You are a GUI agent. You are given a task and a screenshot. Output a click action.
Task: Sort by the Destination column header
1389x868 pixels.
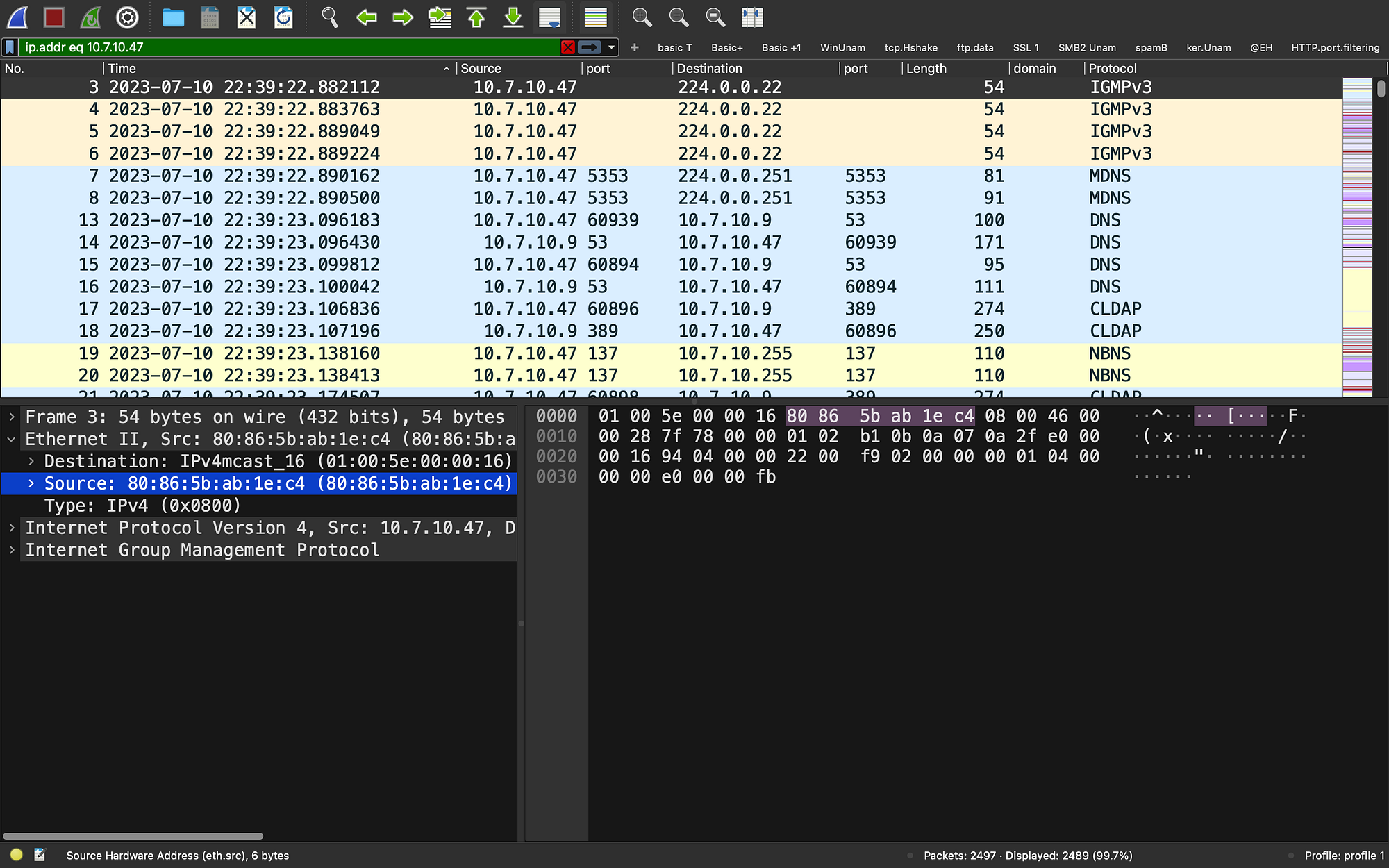[756, 68]
